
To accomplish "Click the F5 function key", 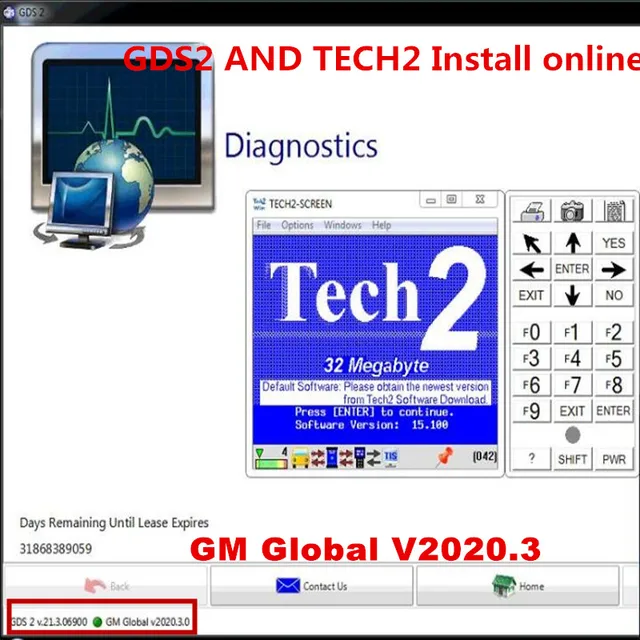I will [x=614, y=359].
